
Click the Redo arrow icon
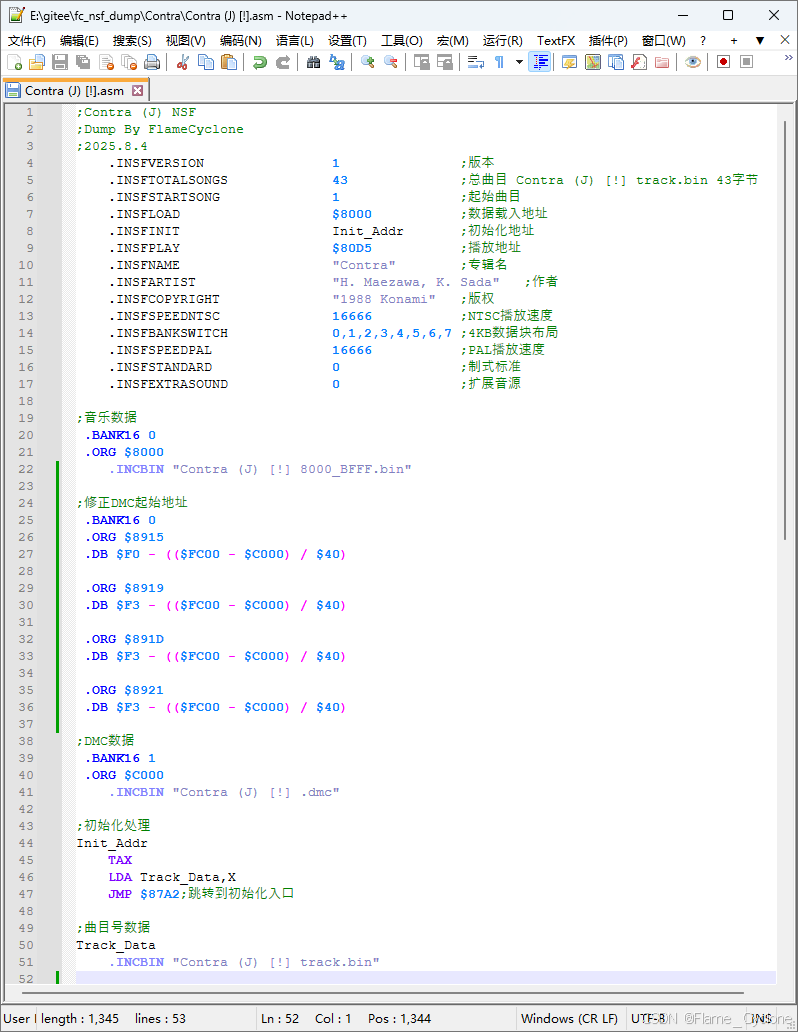pos(283,63)
